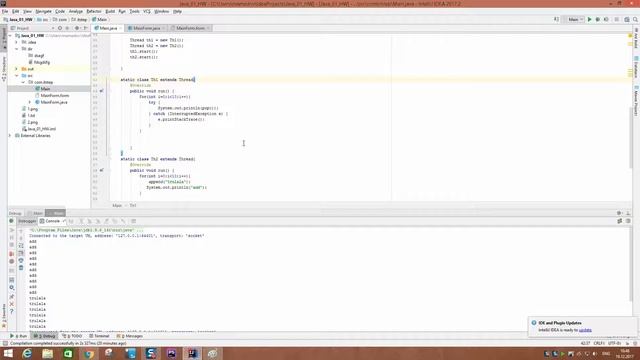640x360 pixels.
Task: Open the Refactor menu
Action: tap(93, 11)
